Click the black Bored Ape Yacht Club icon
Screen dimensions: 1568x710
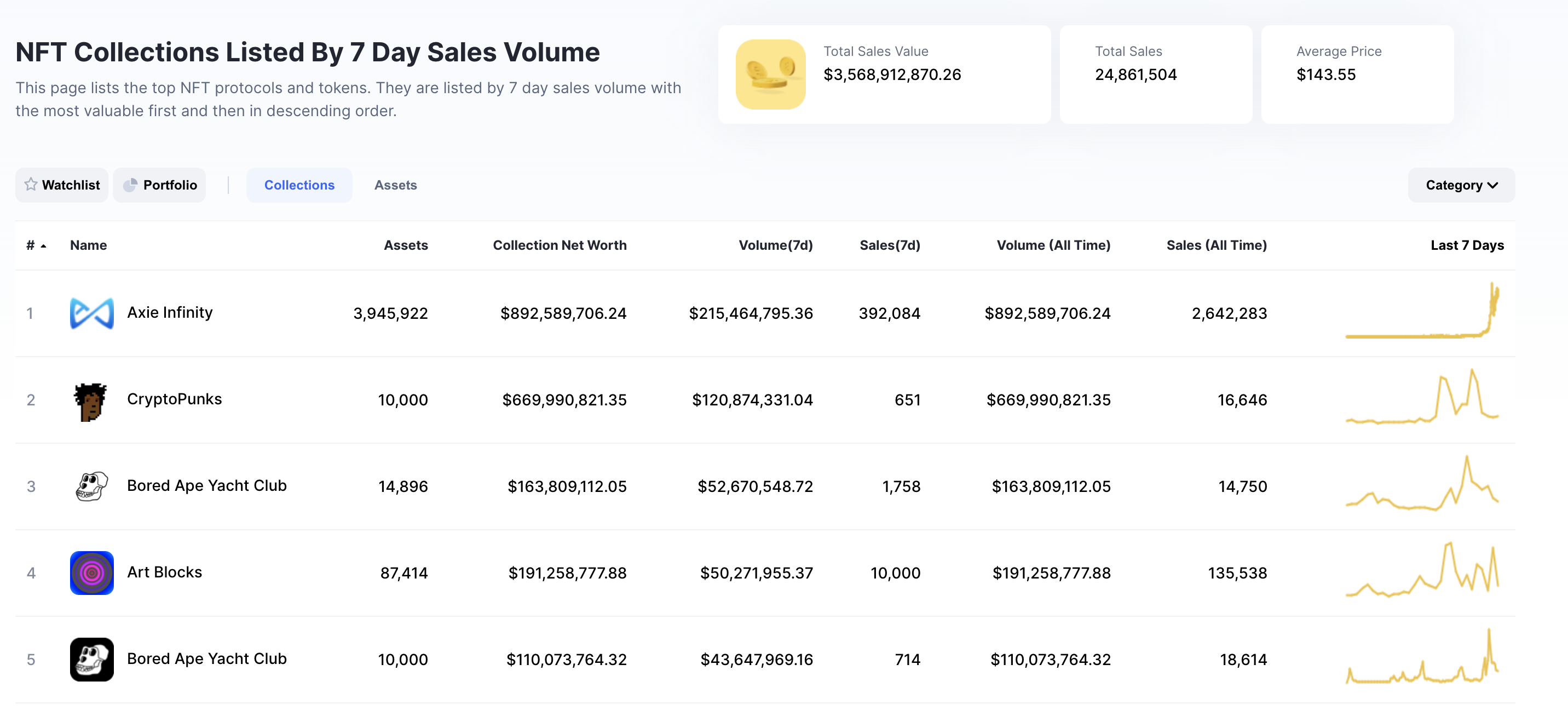point(91,660)
